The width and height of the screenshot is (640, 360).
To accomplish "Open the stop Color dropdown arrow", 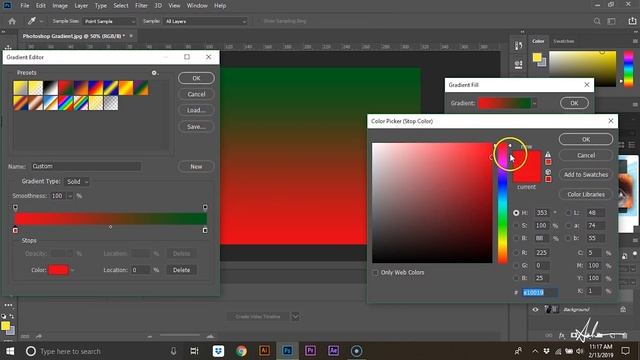I will coord(73,270).
